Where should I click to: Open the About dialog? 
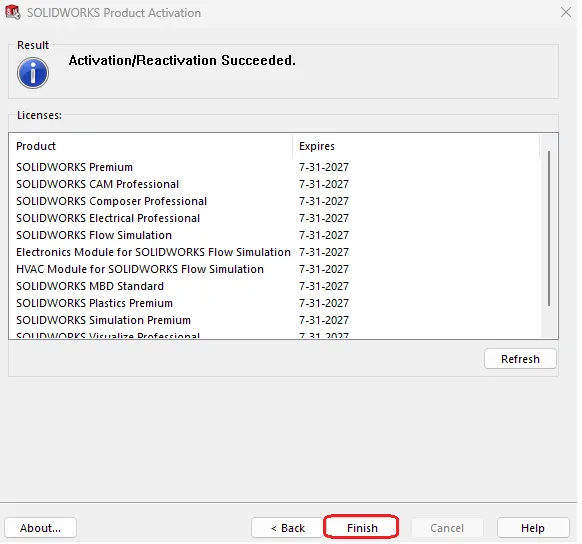coord(40,528)
